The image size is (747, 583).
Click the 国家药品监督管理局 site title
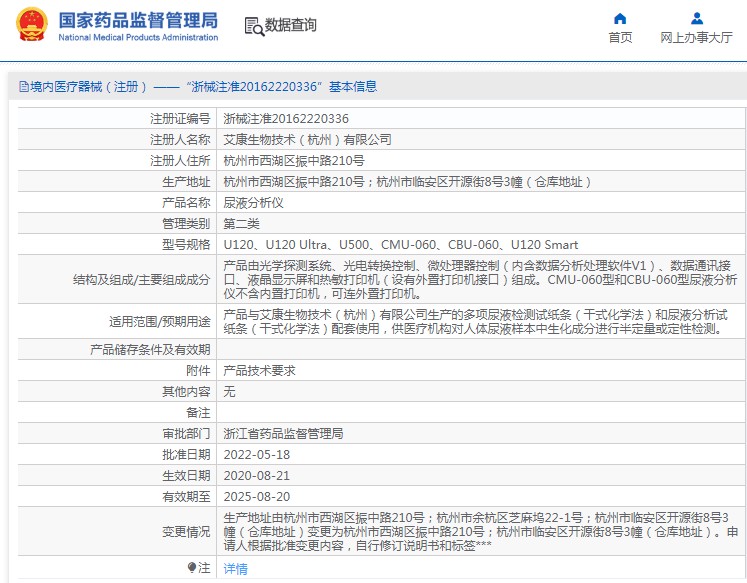138,19
